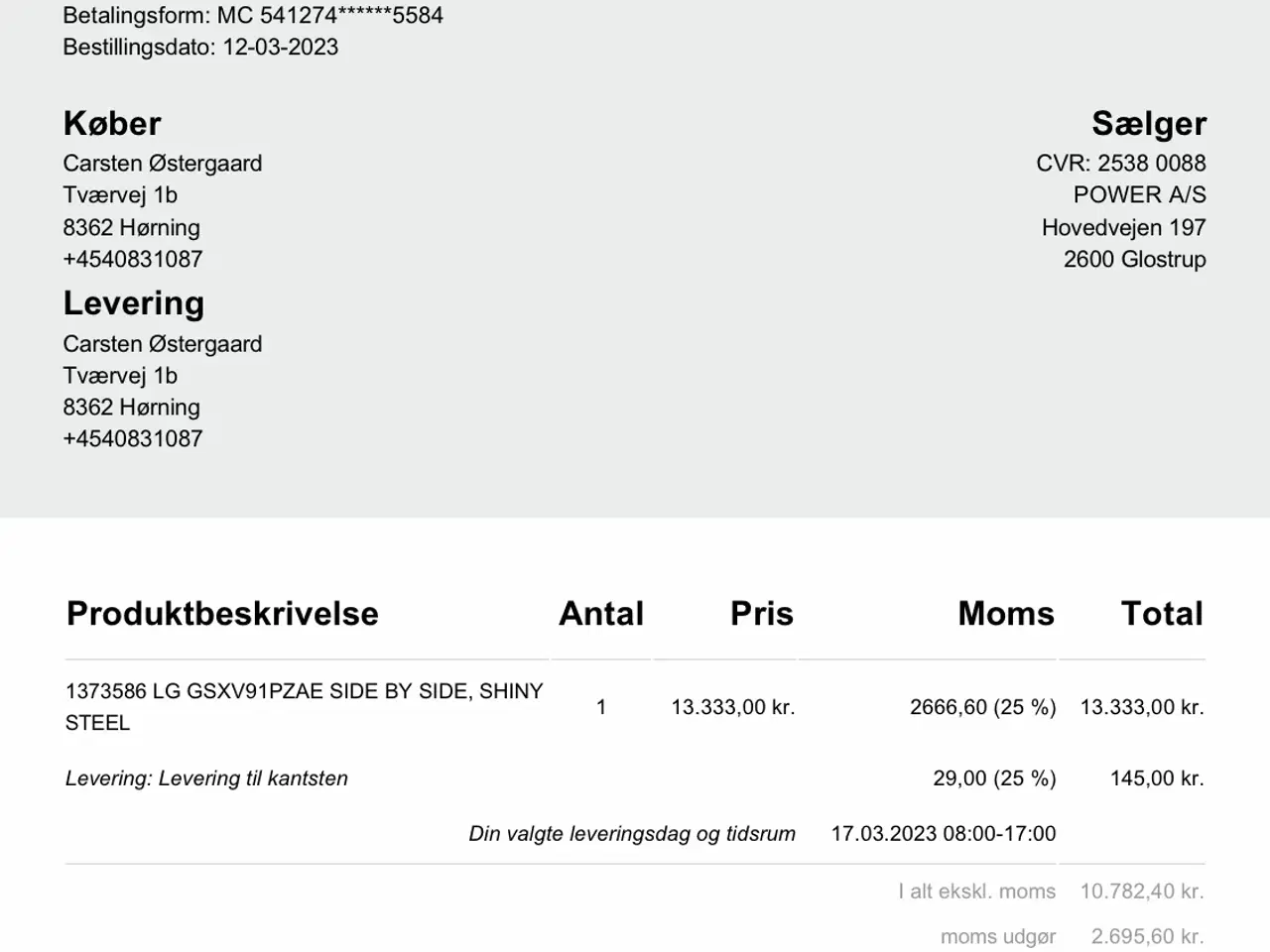Click the delivery time 17.03.2023 08:00-17:00
The height and width of the screenshot is (952, 1270).
tap(943, 834)
